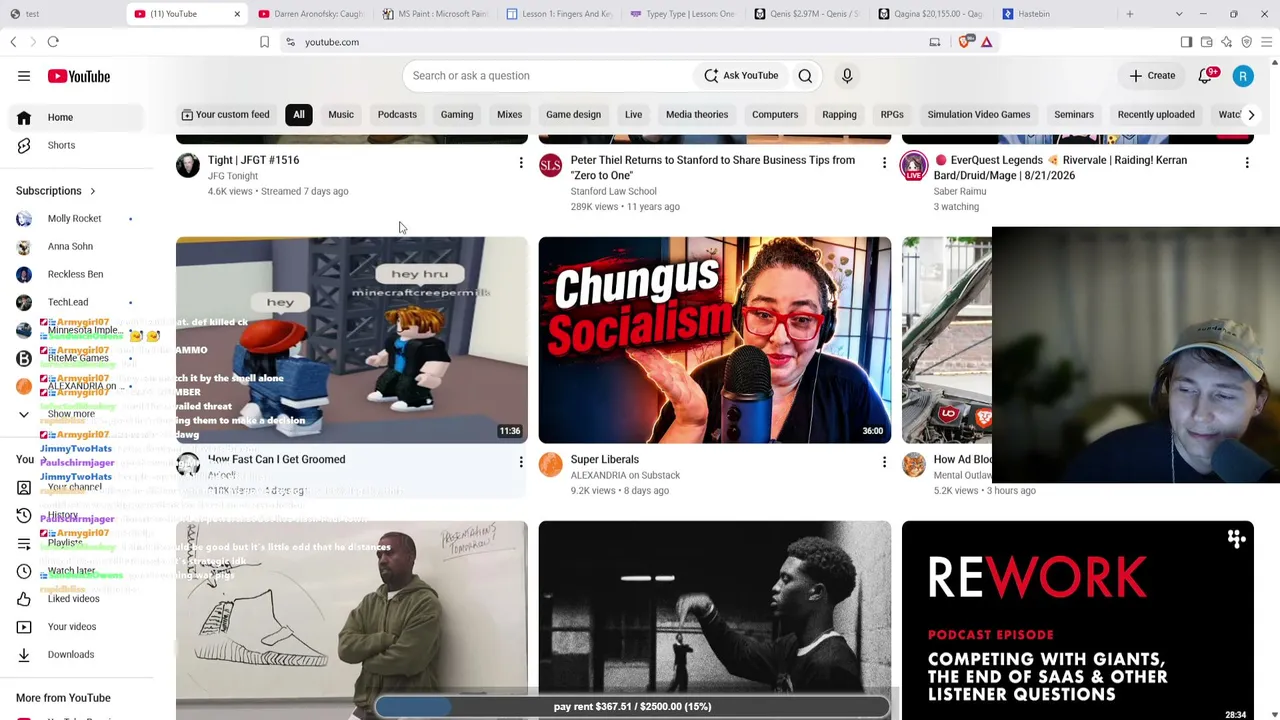Click the Stanford Law School channel avatar
The height and width of the screenshot is (720, 1280).
551,166
